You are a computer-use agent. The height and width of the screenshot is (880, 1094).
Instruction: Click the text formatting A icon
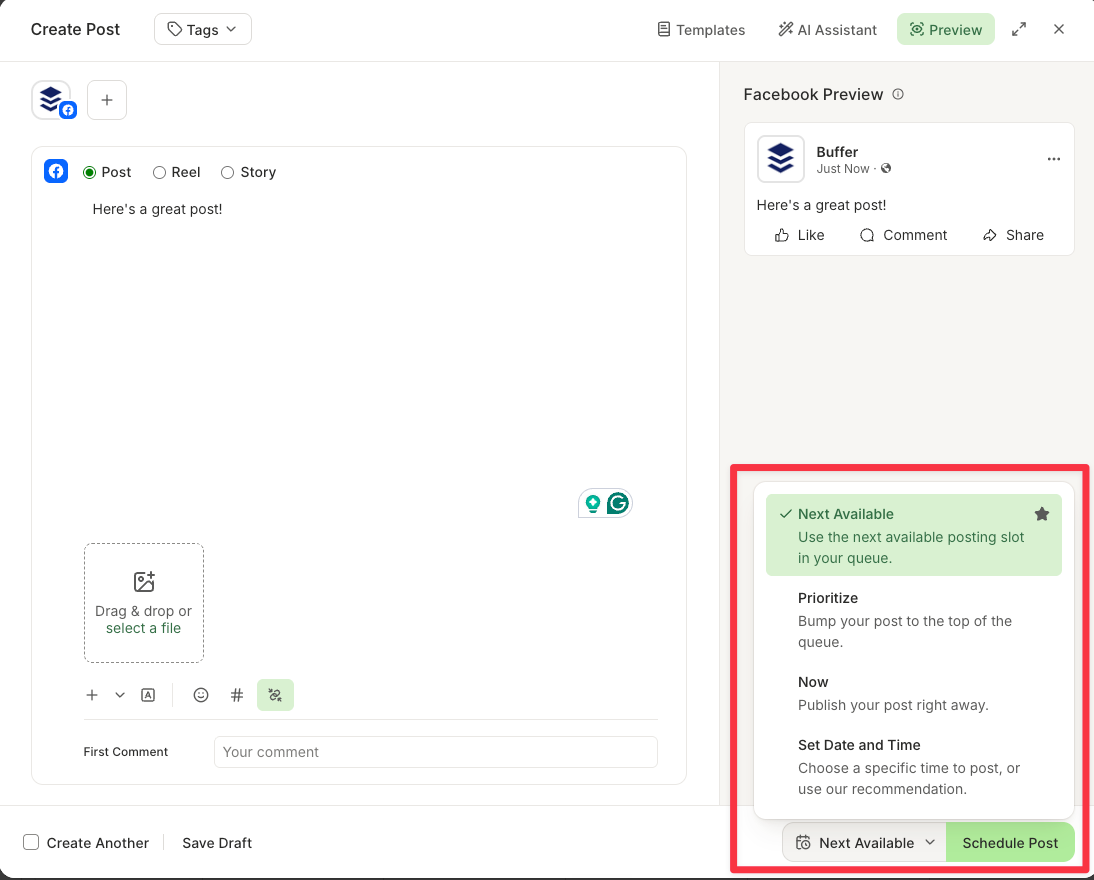coord(148,695)
